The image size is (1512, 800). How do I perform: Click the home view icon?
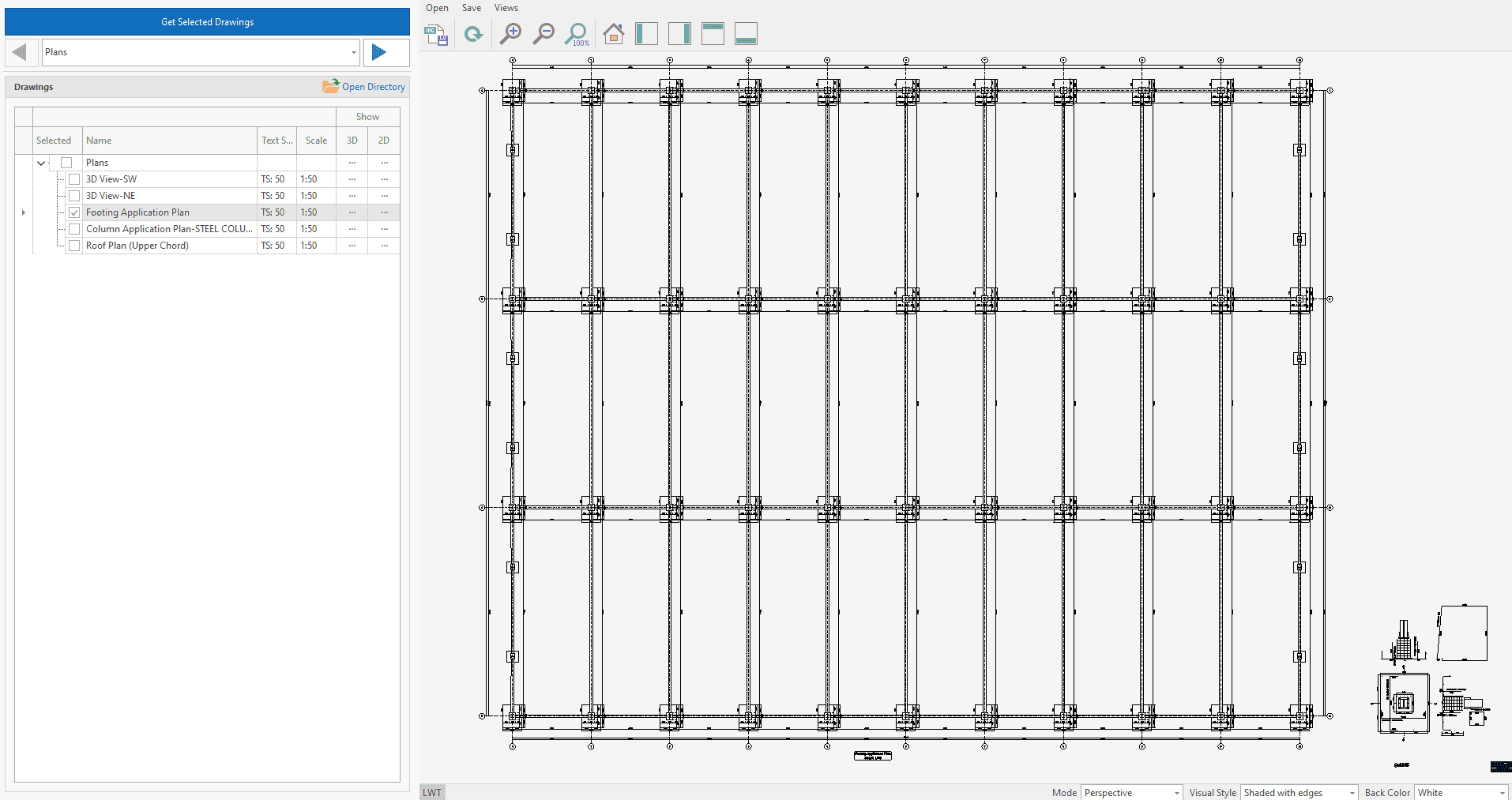[613, 34]
